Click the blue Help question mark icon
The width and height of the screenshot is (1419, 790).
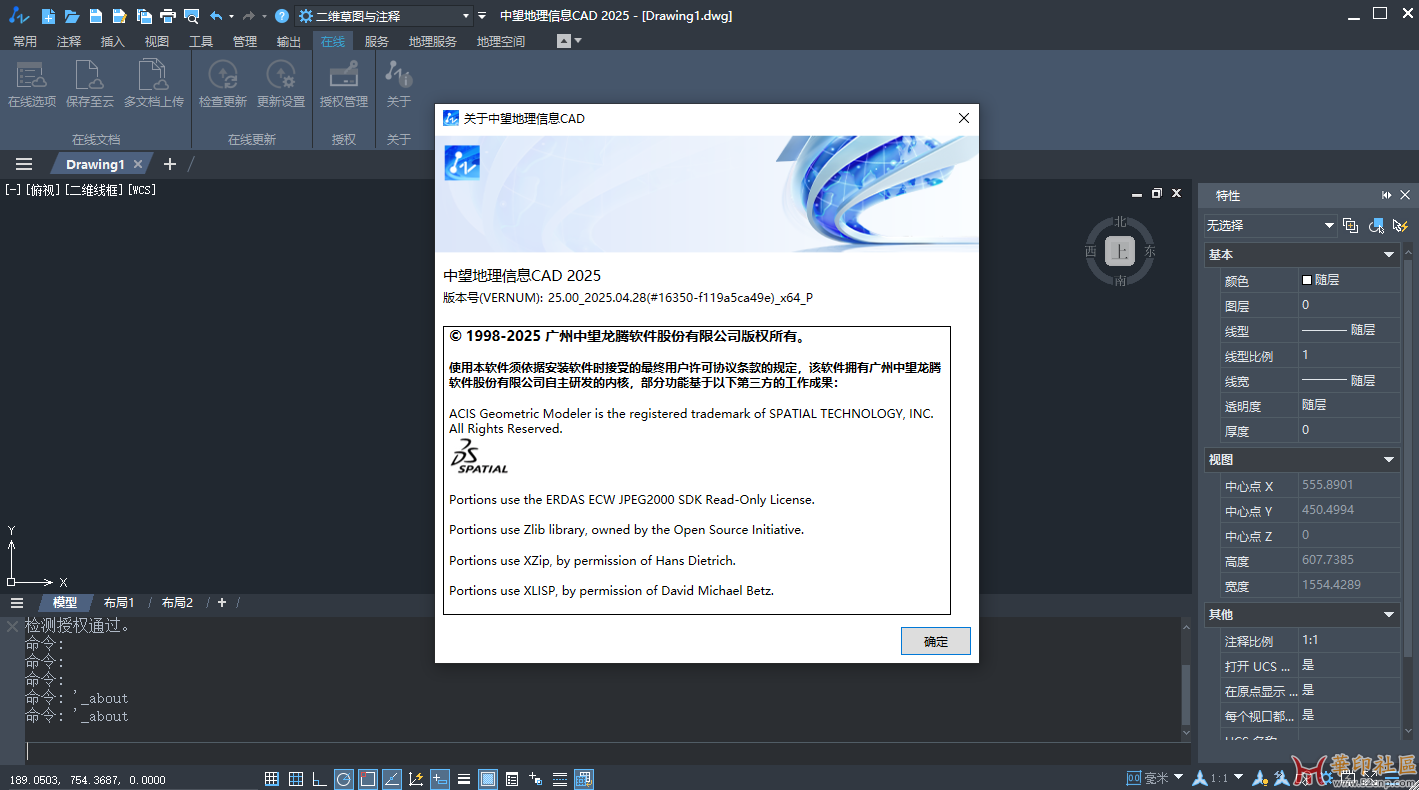click(282, 16)
